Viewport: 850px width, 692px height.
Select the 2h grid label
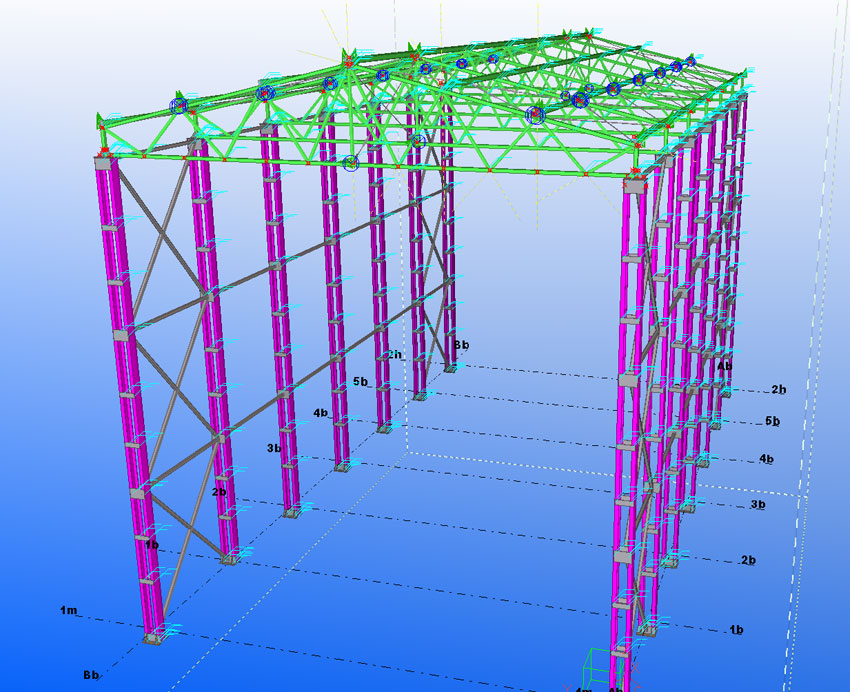coord(395,355)
